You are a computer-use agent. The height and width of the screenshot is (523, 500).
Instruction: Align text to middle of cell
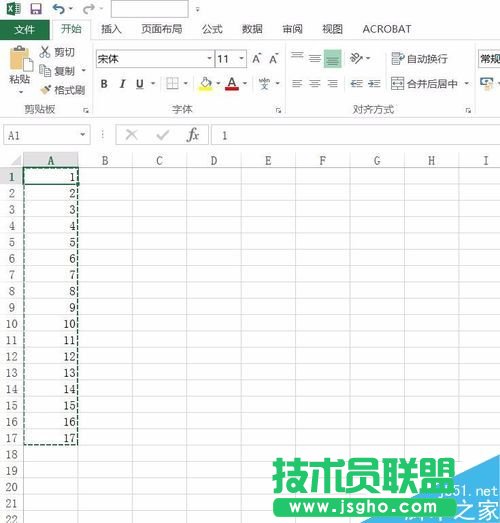(315, 58)
